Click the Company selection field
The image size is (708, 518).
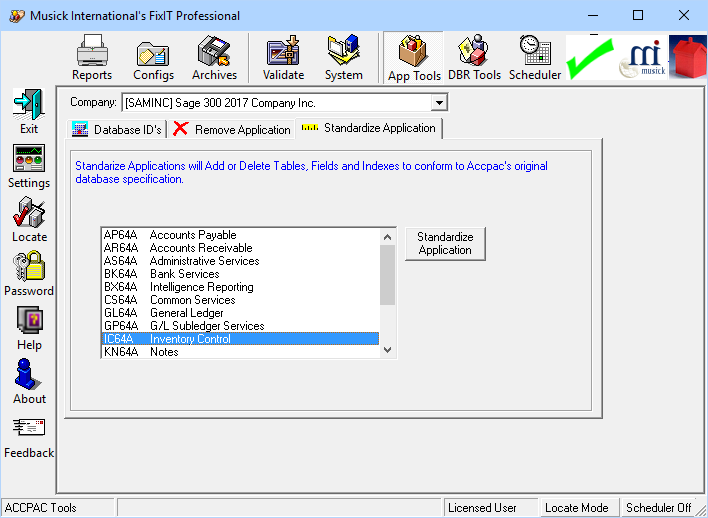coord(284,103)
